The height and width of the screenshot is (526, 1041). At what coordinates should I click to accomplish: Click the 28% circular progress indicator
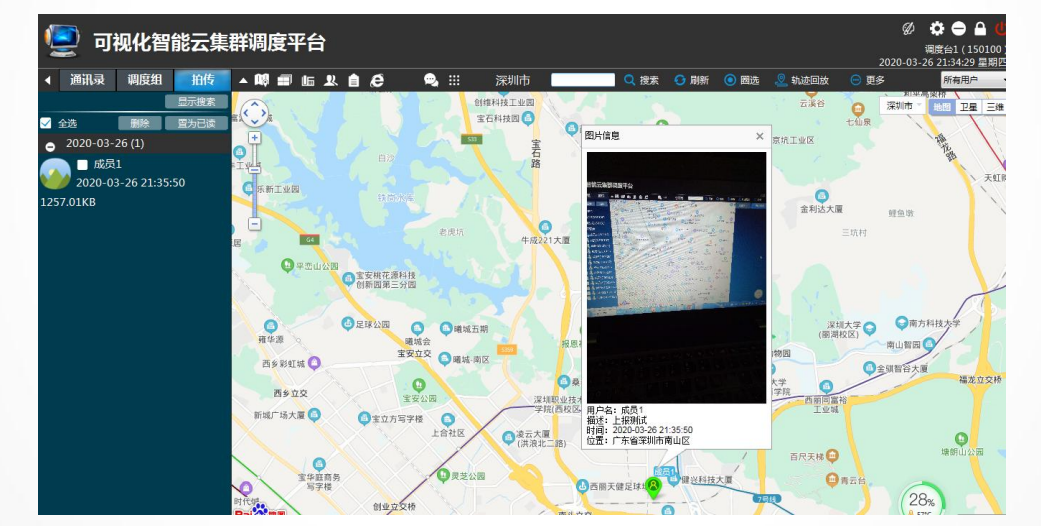tap(921, 500)
